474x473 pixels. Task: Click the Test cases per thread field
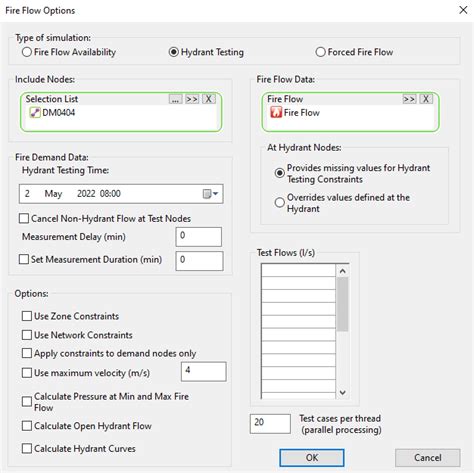(270, 424)
